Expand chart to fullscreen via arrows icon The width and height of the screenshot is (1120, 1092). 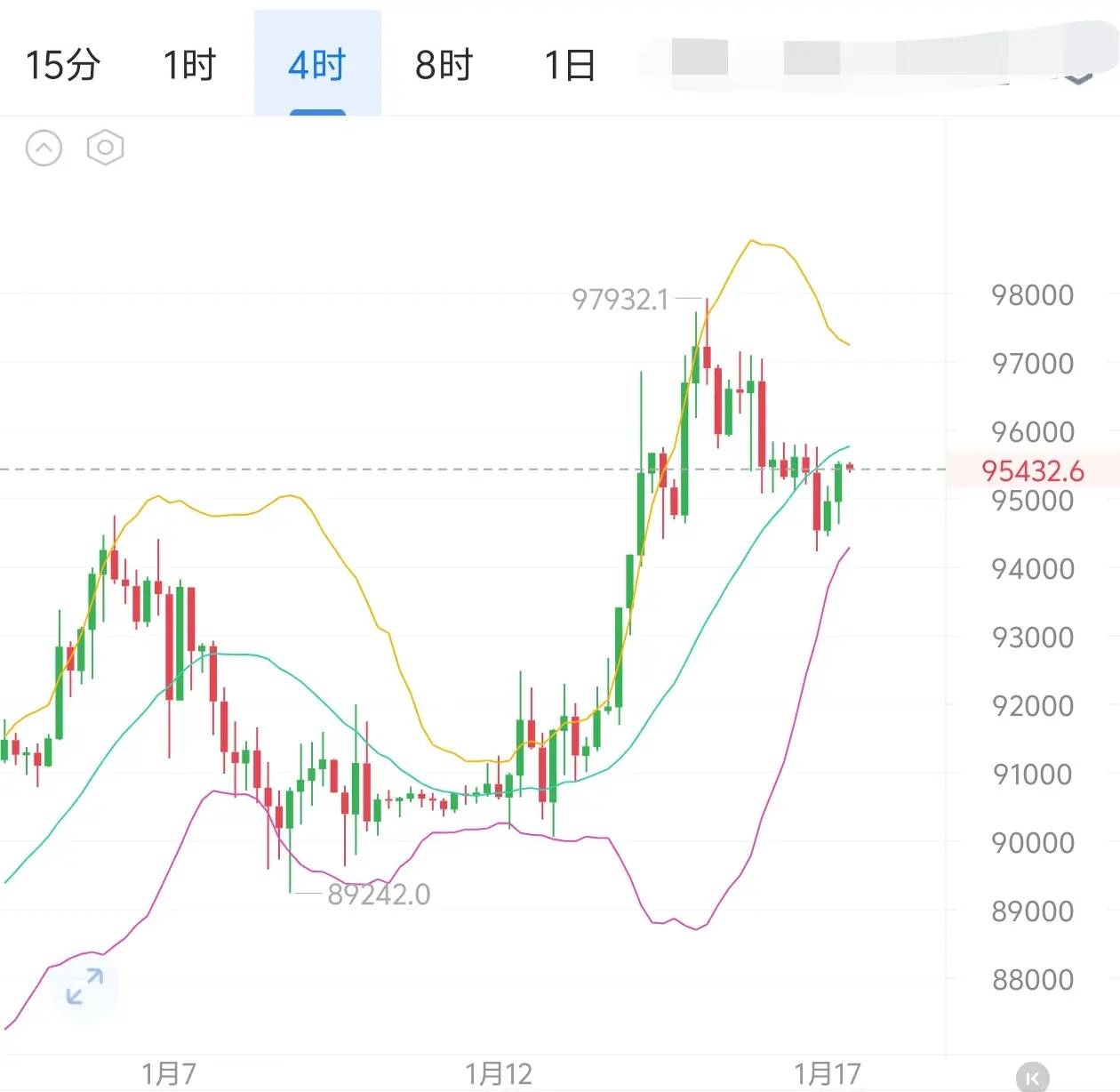click(x=85, y=987)
